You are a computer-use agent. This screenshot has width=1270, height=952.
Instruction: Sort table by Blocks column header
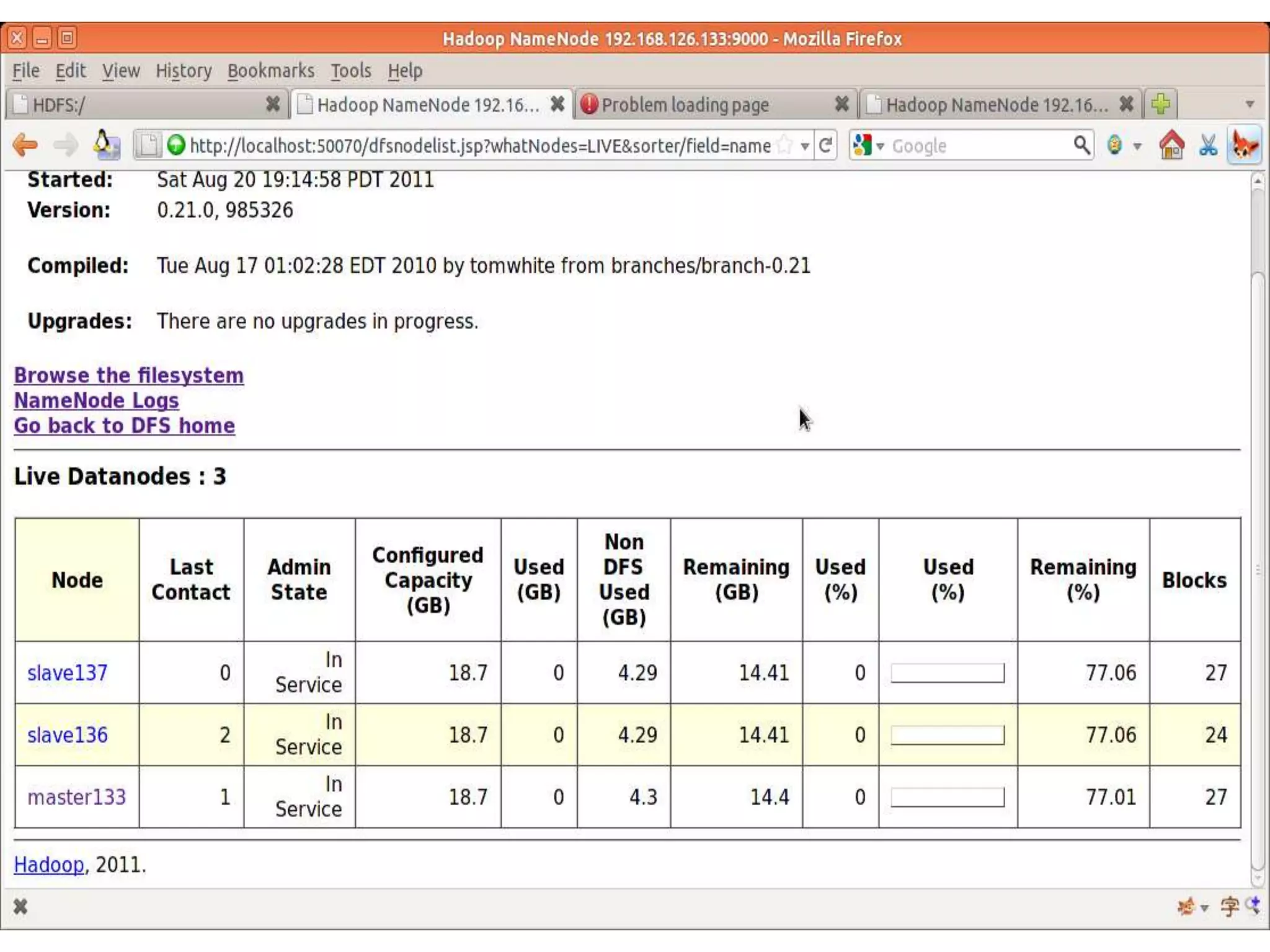point(1194,580)
